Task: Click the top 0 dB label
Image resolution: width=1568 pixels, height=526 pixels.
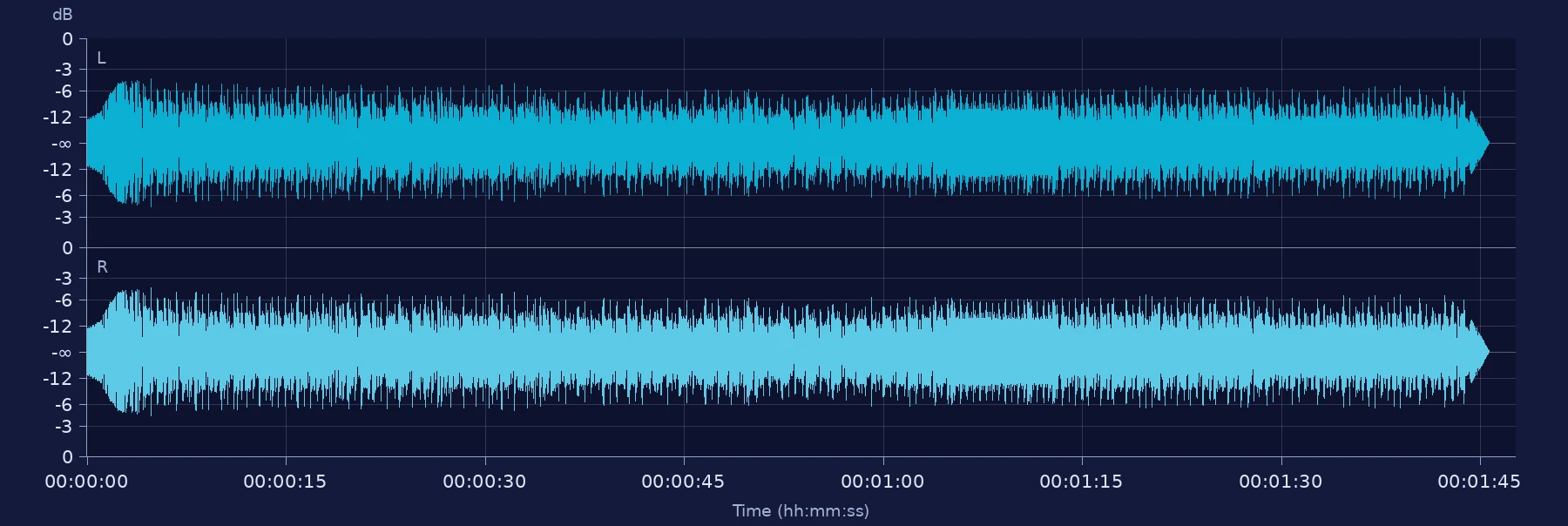Action: (67, 39)
